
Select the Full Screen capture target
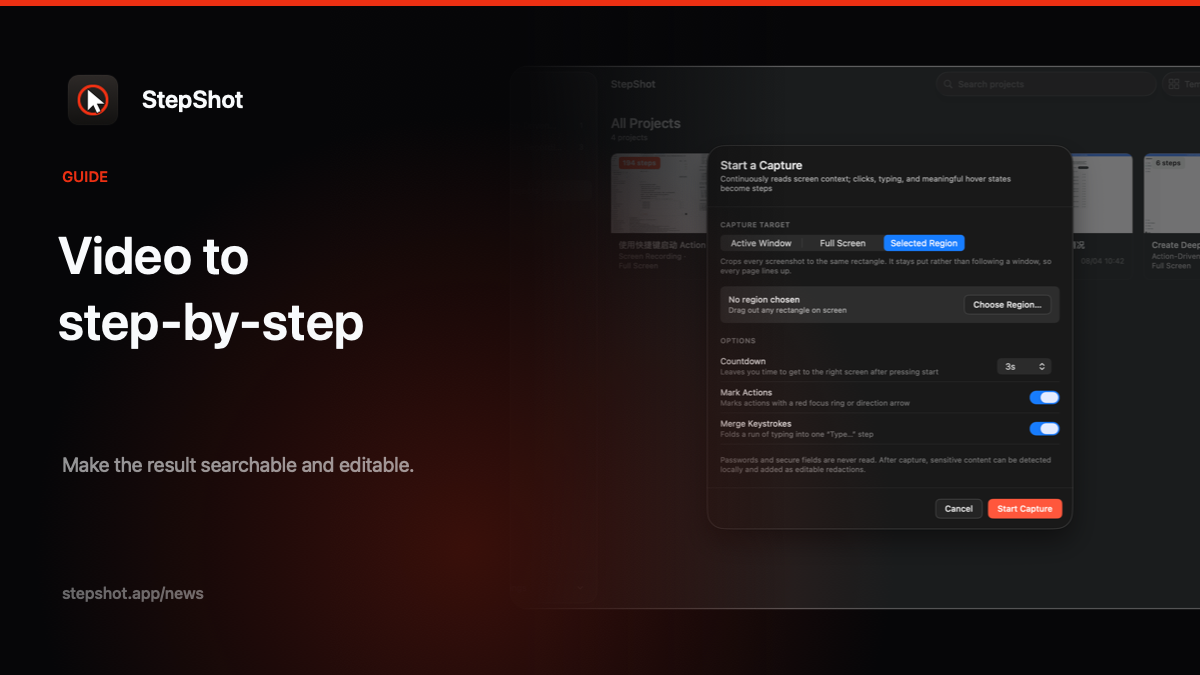click(x=843, y=243)
